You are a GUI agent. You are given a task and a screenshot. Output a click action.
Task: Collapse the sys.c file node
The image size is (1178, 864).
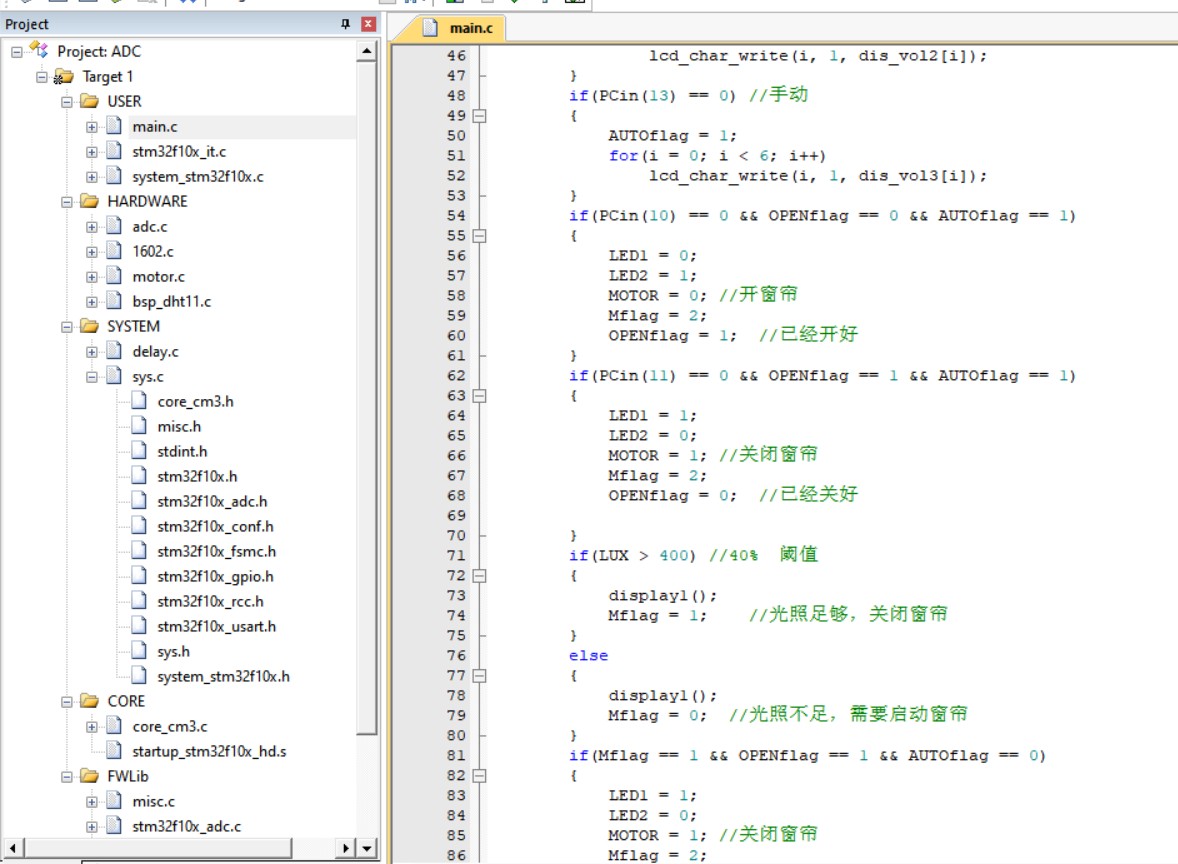click(x=92, y=377)
